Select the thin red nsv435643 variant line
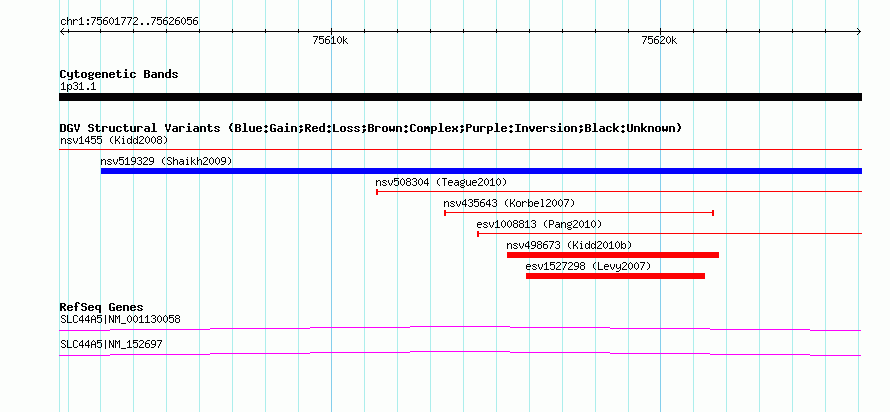 [579, 213]
